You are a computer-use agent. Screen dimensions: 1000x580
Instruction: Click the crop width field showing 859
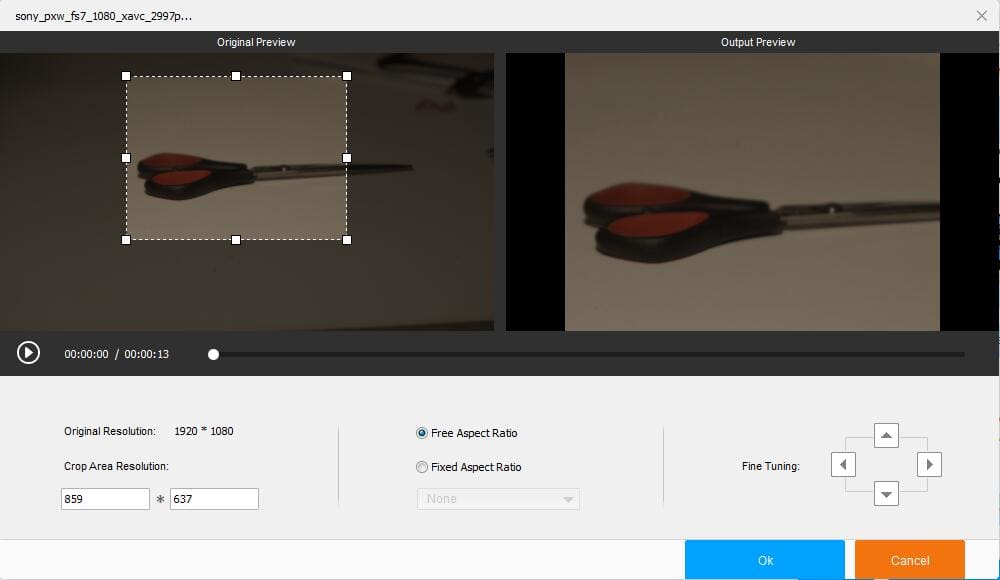[x=105, y=499]
